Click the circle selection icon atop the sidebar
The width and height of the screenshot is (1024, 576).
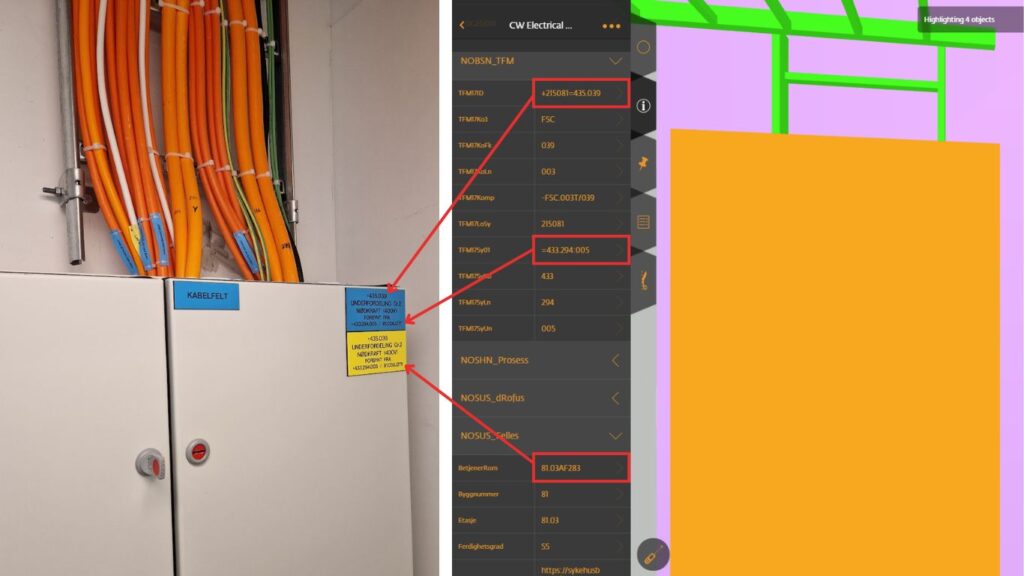tap(642, 45)
